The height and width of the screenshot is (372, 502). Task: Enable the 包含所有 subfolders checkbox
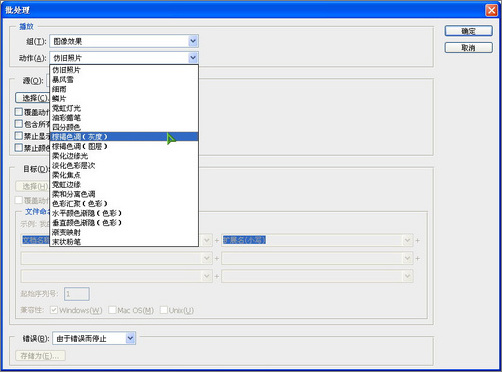click(x=19, y=124)
